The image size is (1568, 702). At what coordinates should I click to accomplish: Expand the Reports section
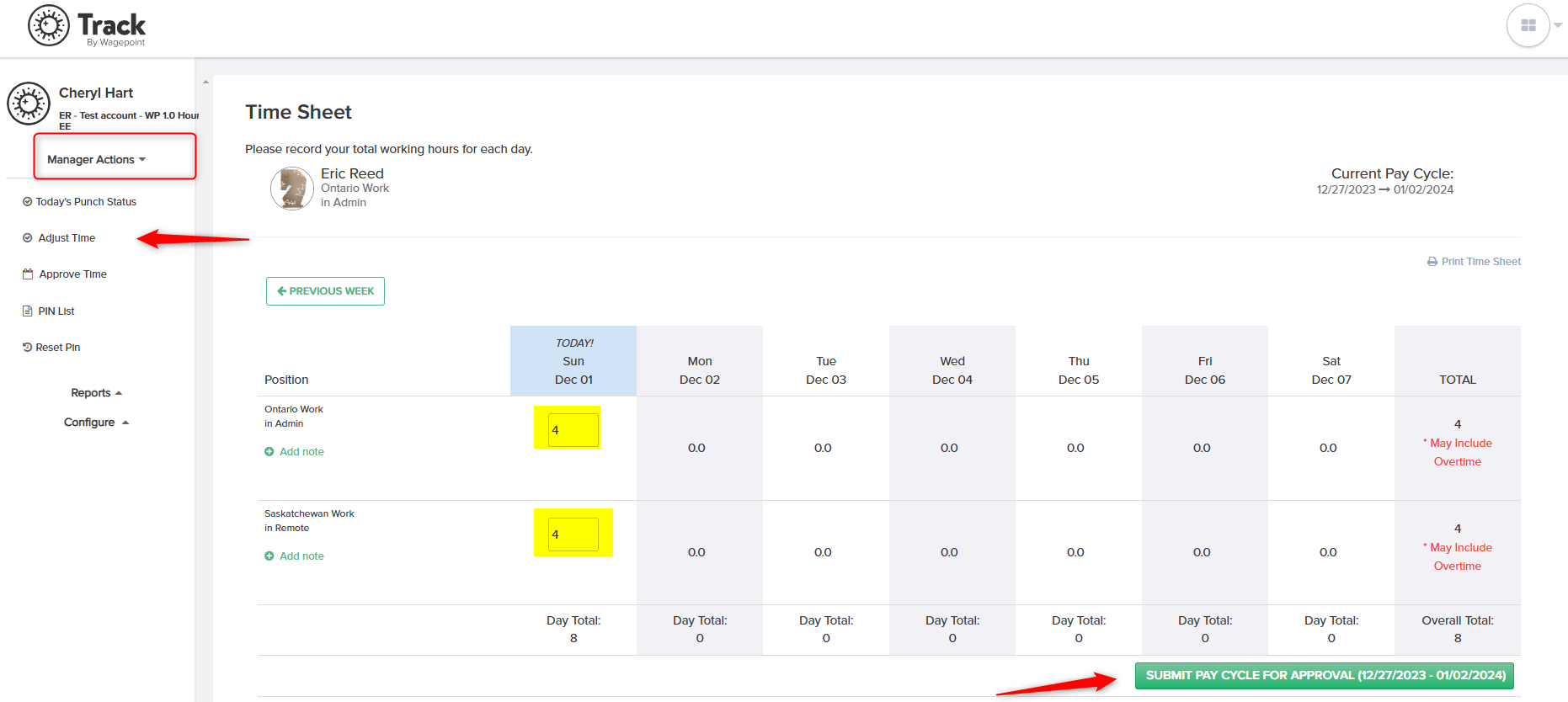97,393
